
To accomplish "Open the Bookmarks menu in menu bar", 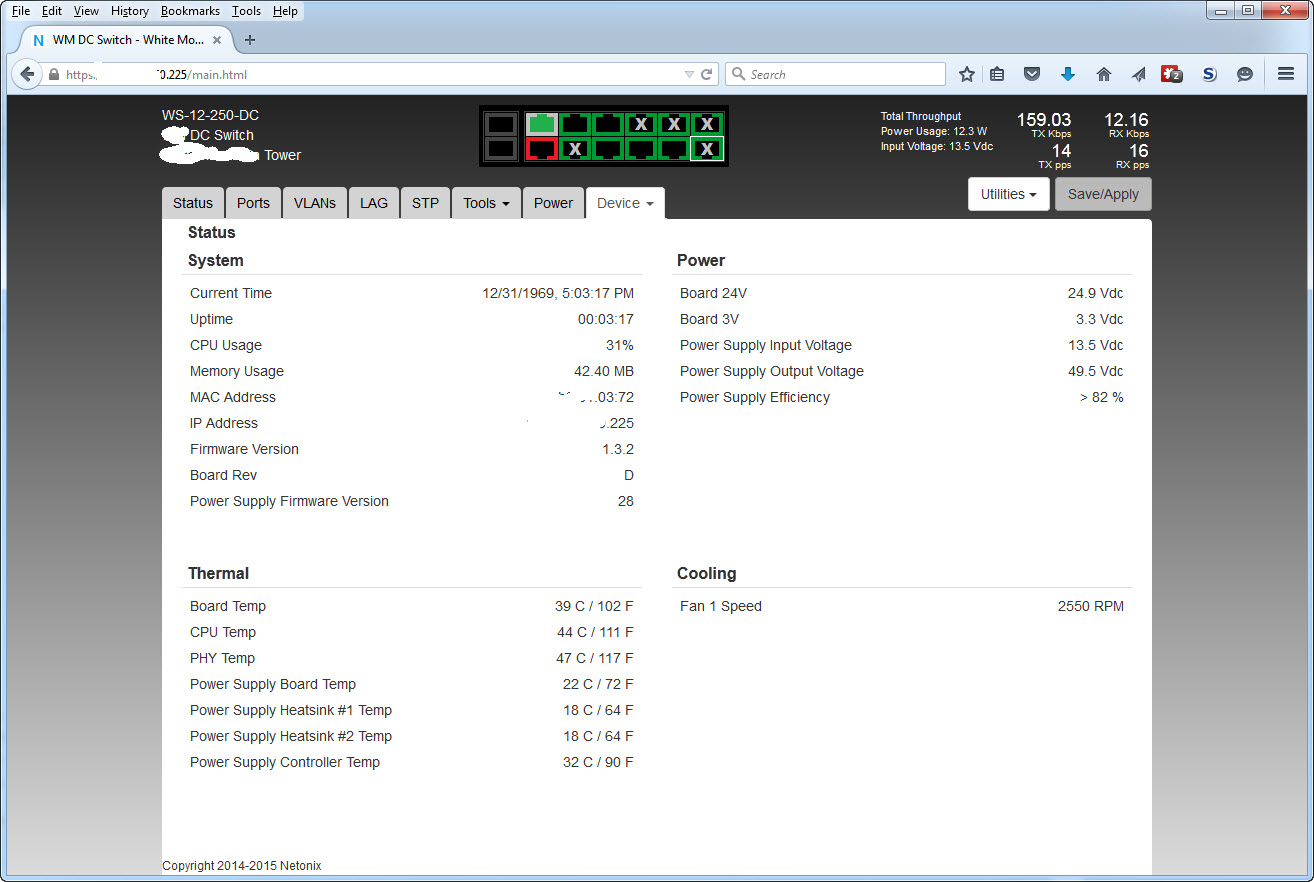I will (x=190, y=11).
